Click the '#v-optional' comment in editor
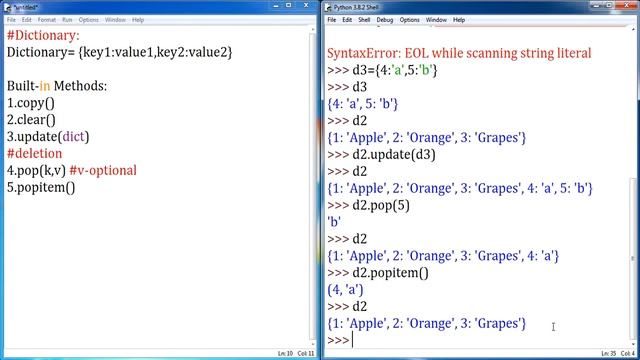 tap(103, 171)
